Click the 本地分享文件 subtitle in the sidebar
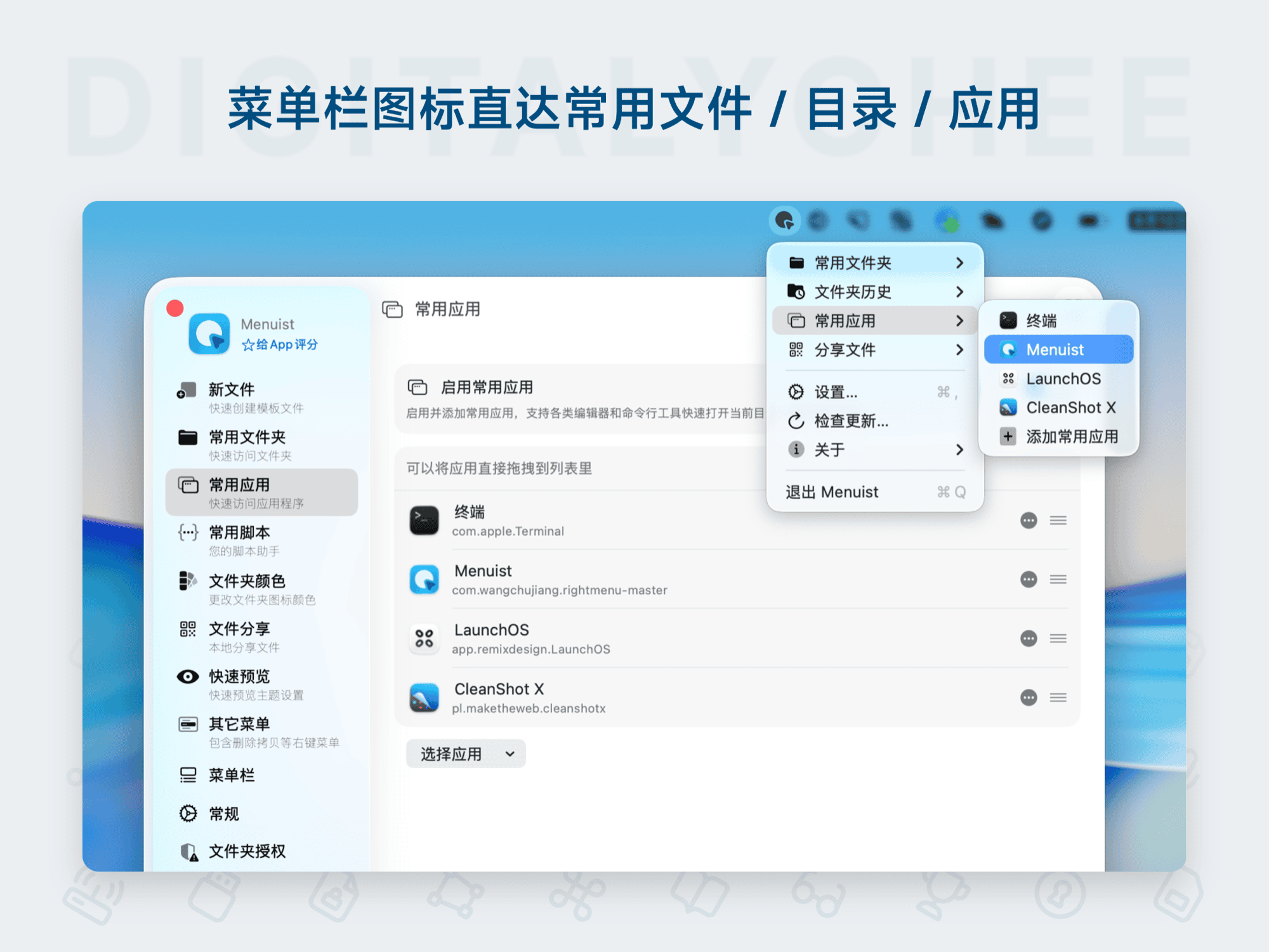The height and width of the screenshot is (952, 1269). (244, 648)
